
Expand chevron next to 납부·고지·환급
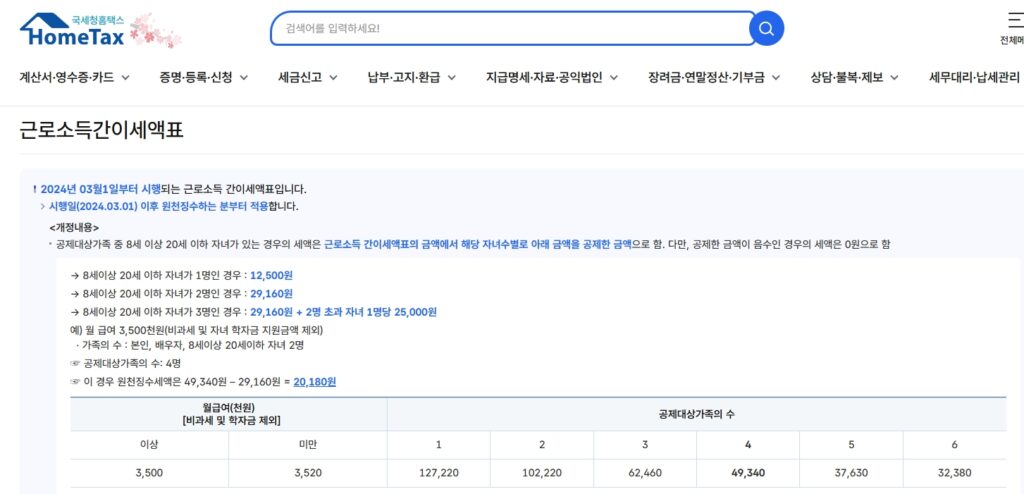(451, 78)
